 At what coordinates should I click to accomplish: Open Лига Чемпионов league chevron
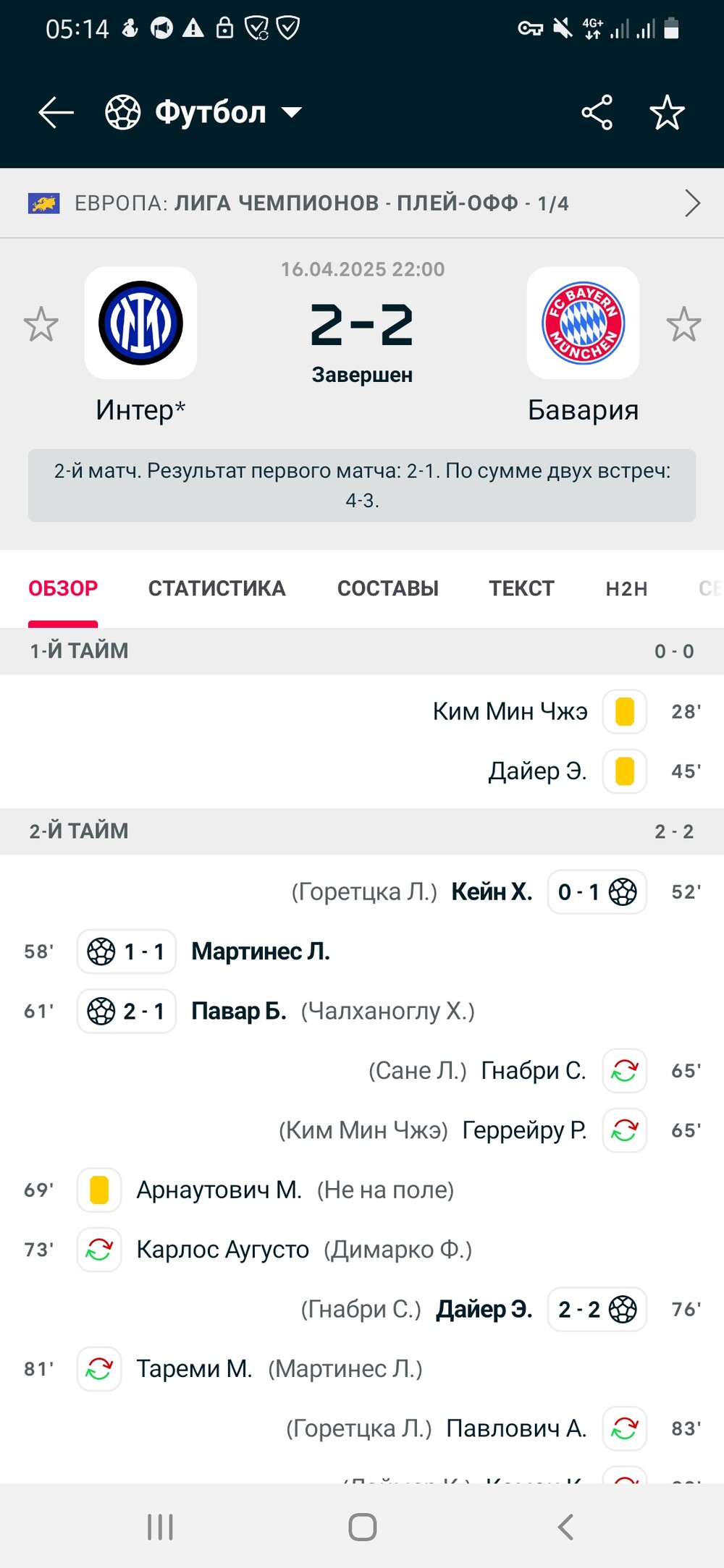pos(692,203)
